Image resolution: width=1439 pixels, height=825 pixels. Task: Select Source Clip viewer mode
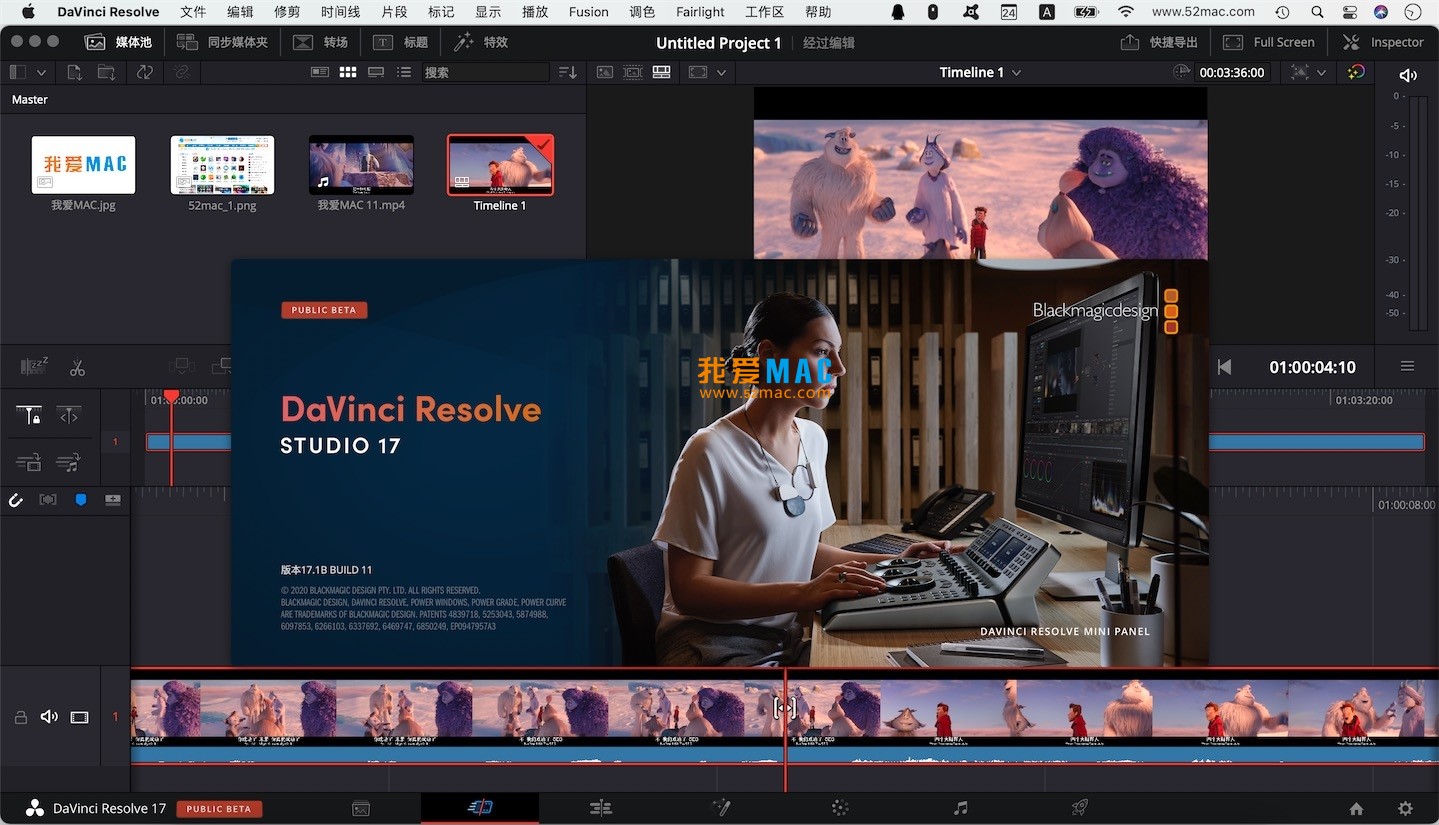[x=604, y=72]
